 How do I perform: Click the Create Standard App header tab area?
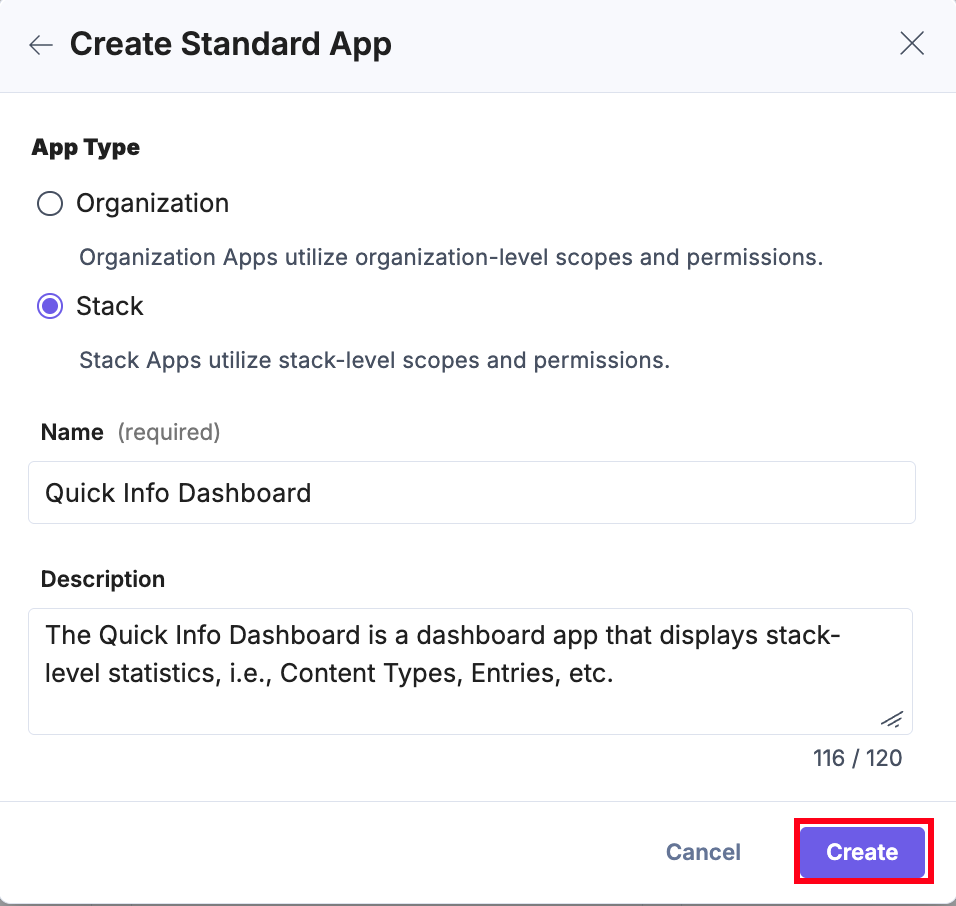(x=230, y=44)
